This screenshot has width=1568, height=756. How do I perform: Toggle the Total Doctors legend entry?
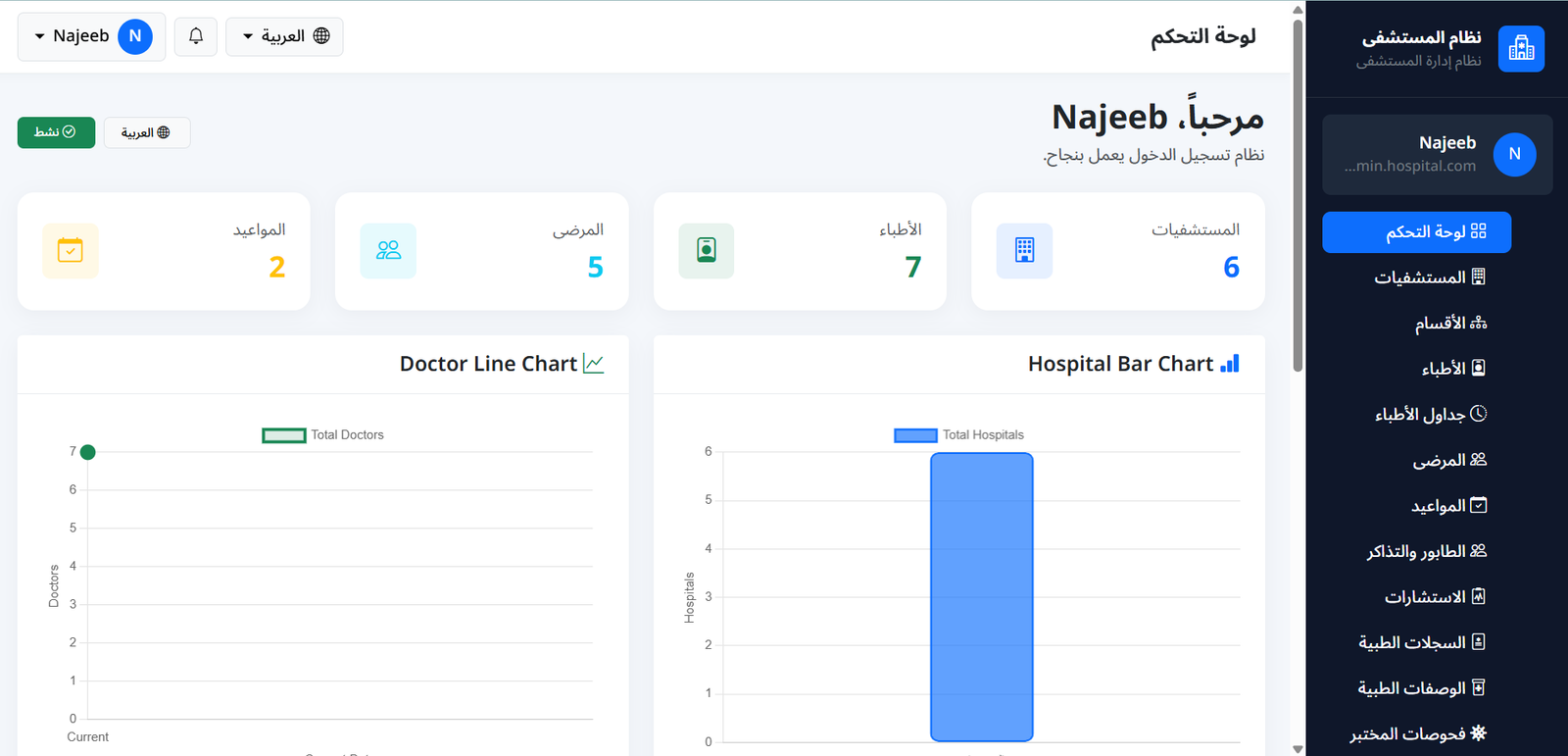[322, 435]
